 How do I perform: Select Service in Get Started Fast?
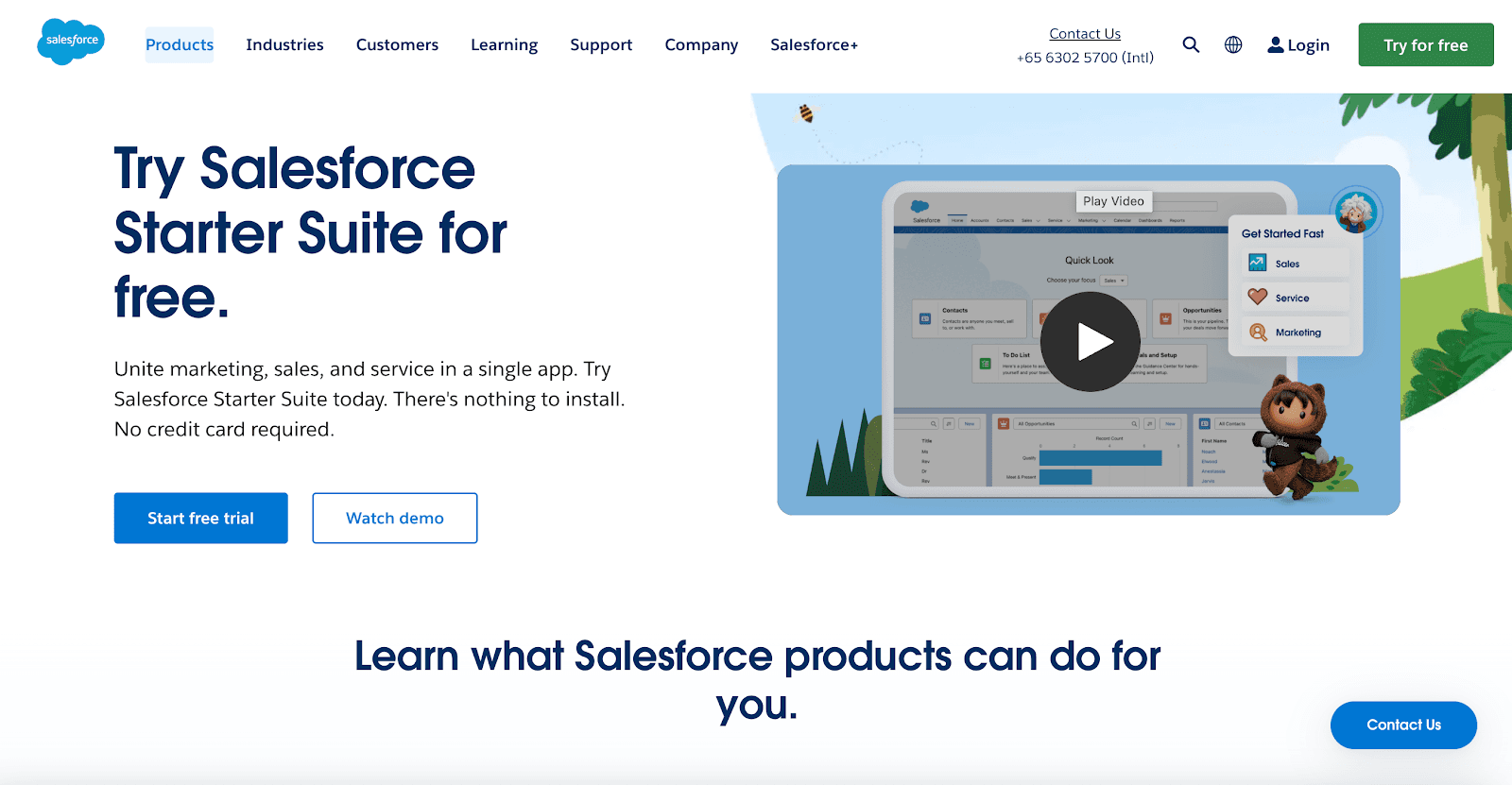click(1295, 298)
